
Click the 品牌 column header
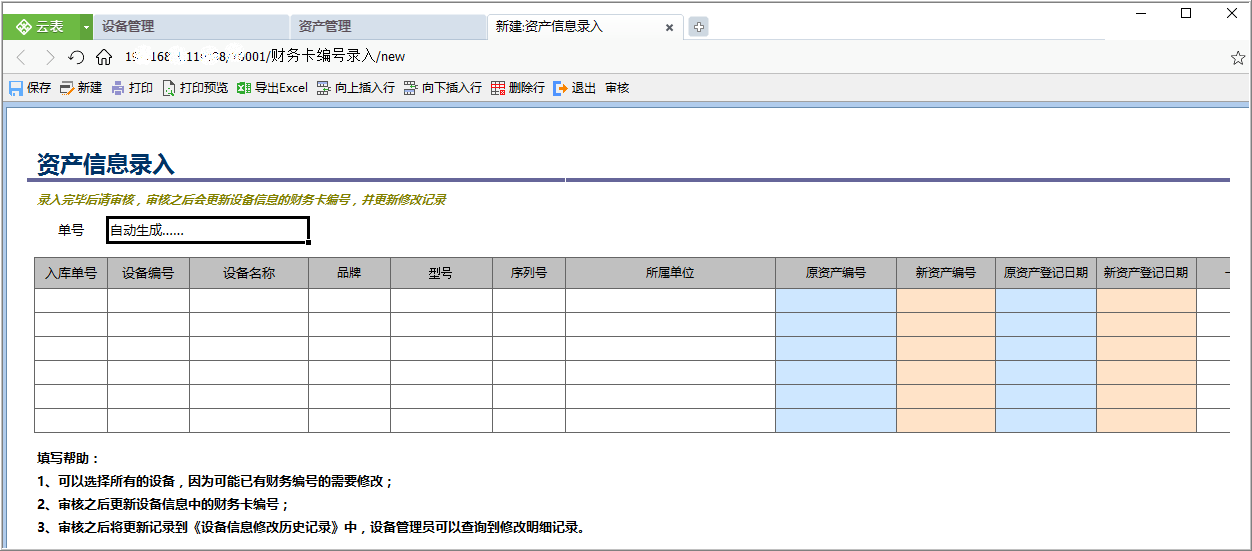(349, 273)
